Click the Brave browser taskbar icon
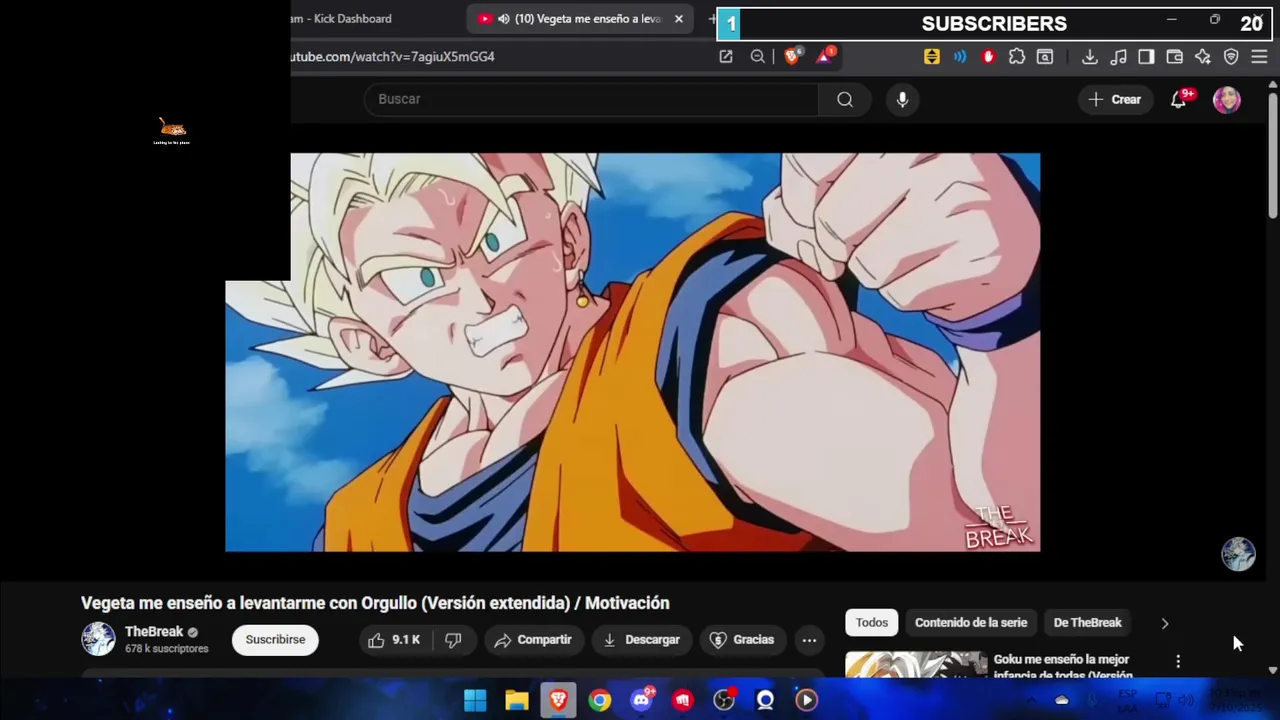Viewport: 1280px width, 720px height. coord(558,700)
